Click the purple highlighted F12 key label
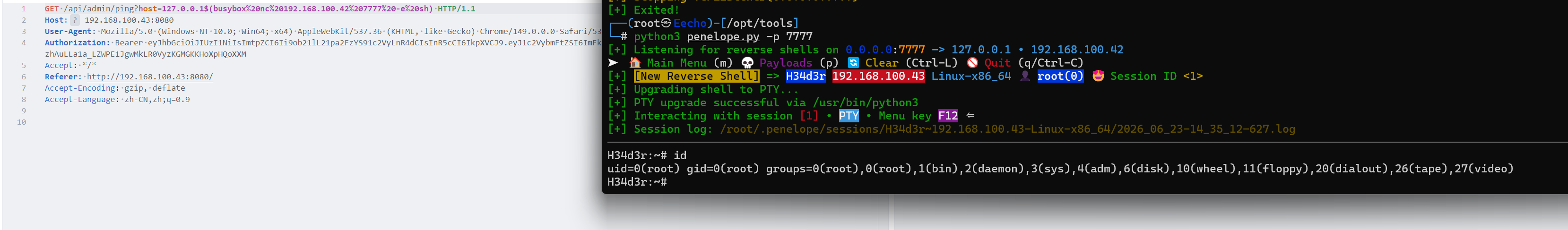 pos(948,116)
